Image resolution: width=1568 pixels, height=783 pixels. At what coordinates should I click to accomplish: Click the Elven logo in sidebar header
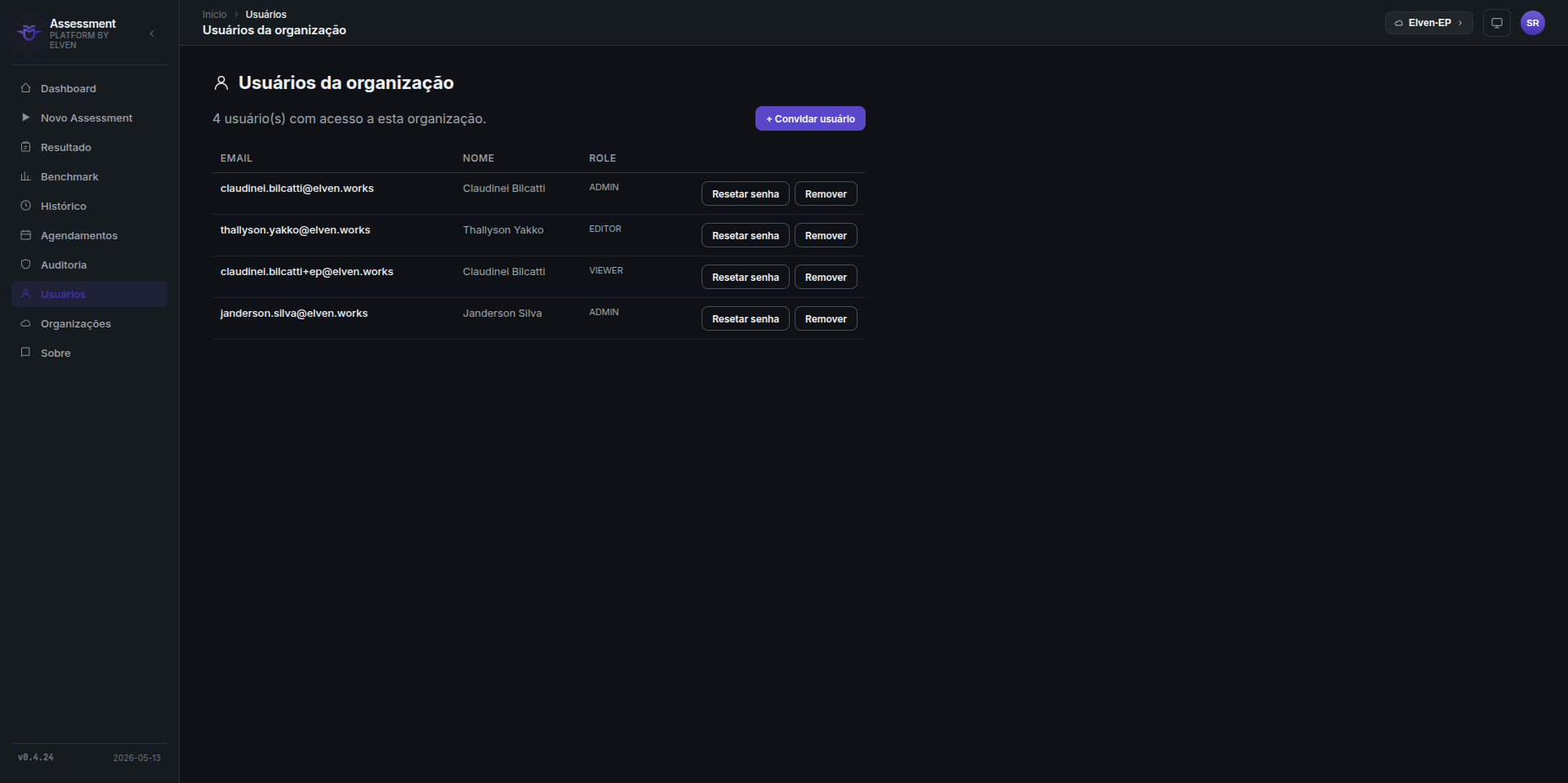pos(29,33)
